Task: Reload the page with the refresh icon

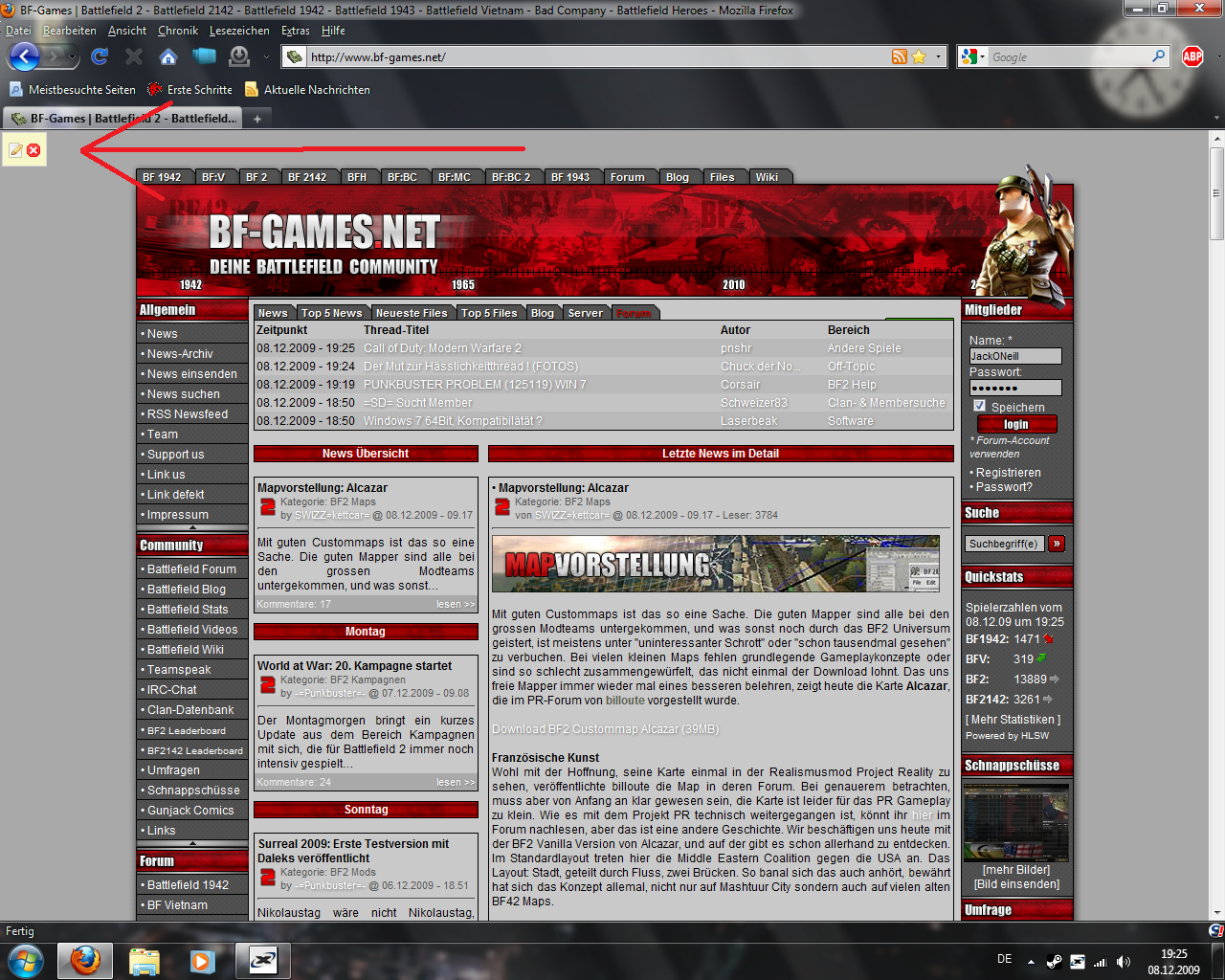Action: (99, 56)
